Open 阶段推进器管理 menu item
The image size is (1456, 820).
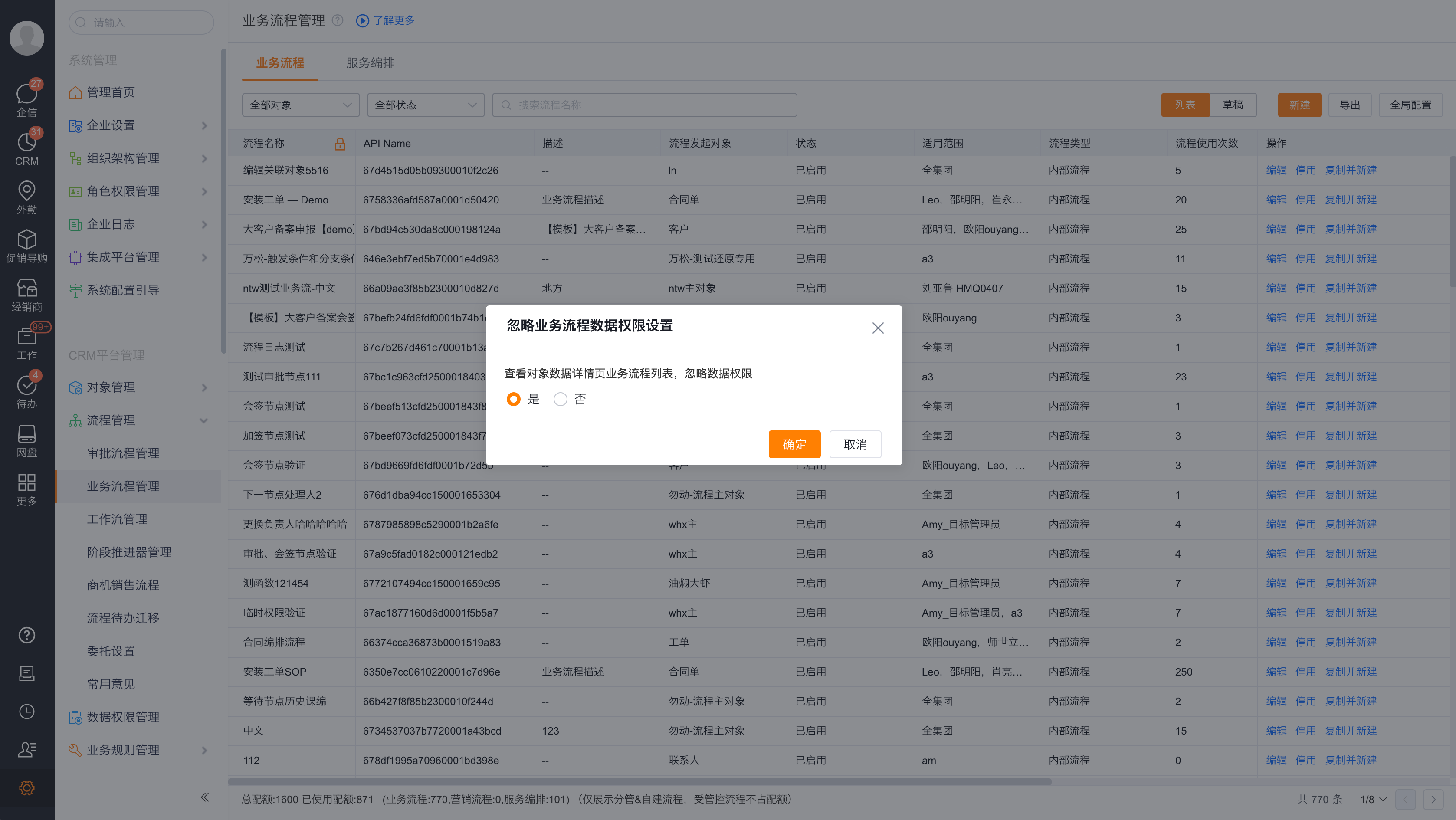[x=129, y=552]
